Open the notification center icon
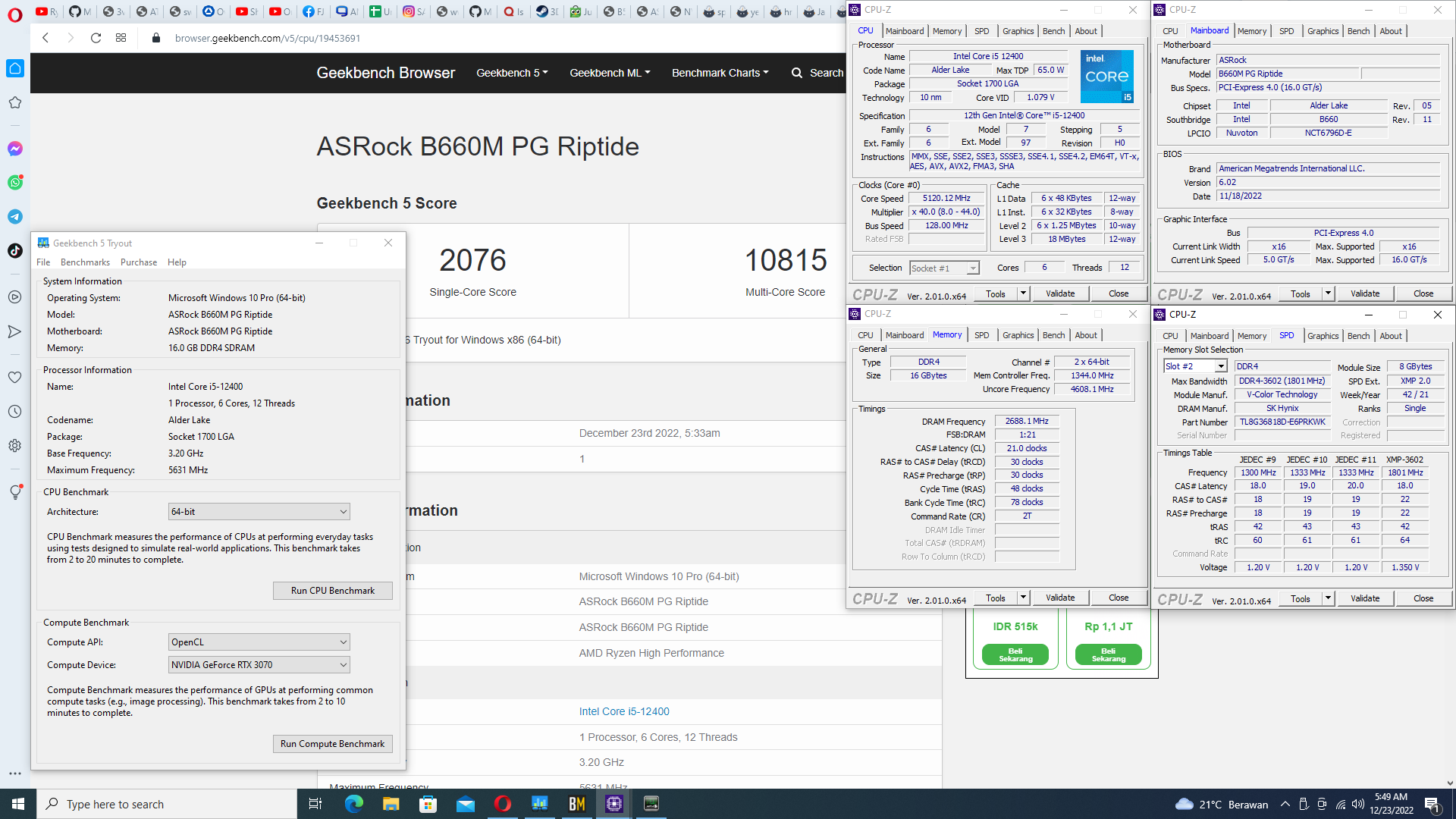This screenshot has width=1456, height=819. point(1432,805)
